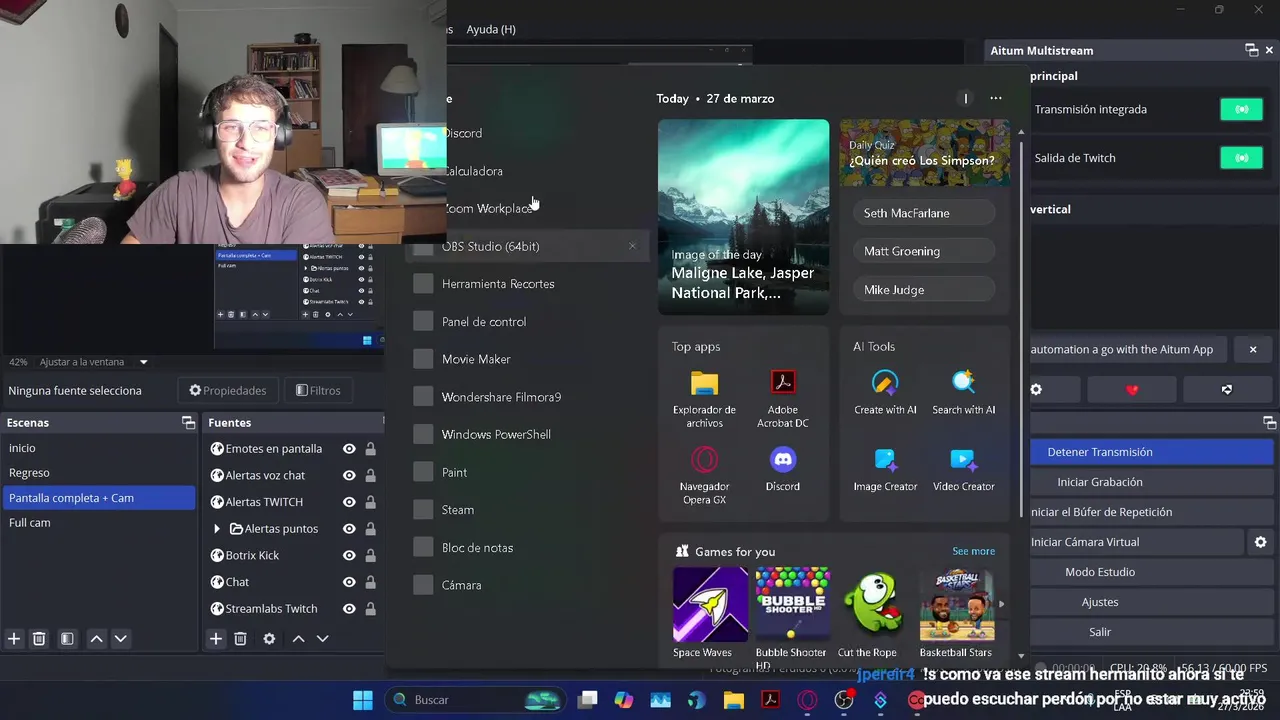This screenshot has width=1280, height=720.
Task: Open the OBS Studio taskbar icon
Action: (844, 700)
